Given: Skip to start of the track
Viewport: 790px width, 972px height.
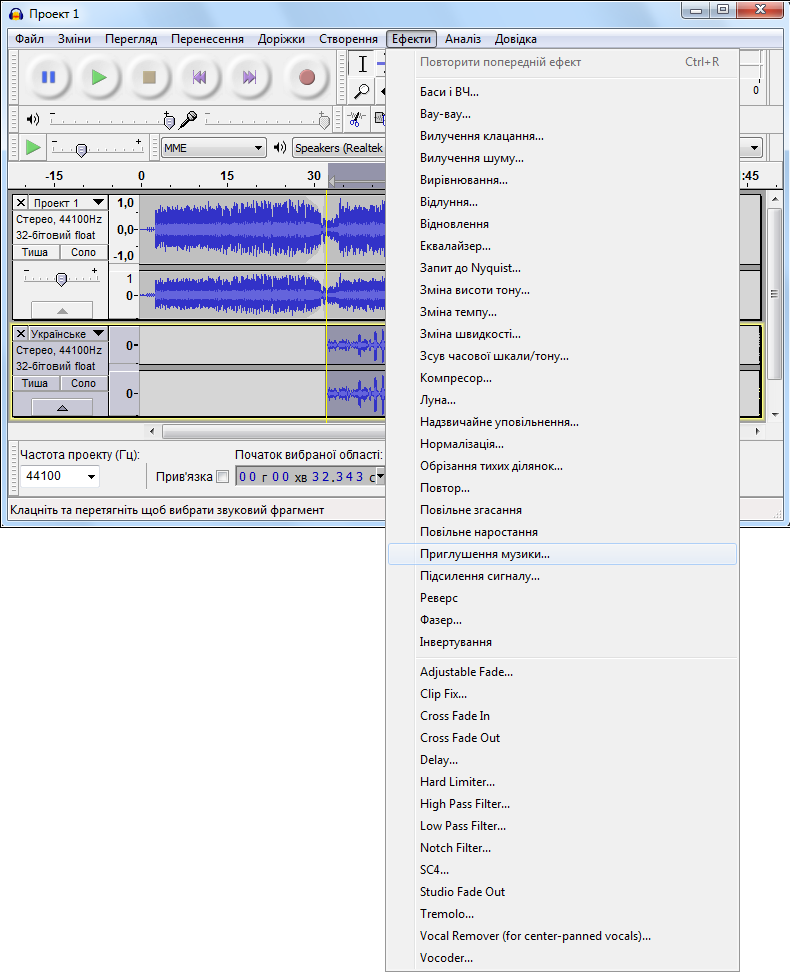Looking at the screenshot, I should (199, 77).
